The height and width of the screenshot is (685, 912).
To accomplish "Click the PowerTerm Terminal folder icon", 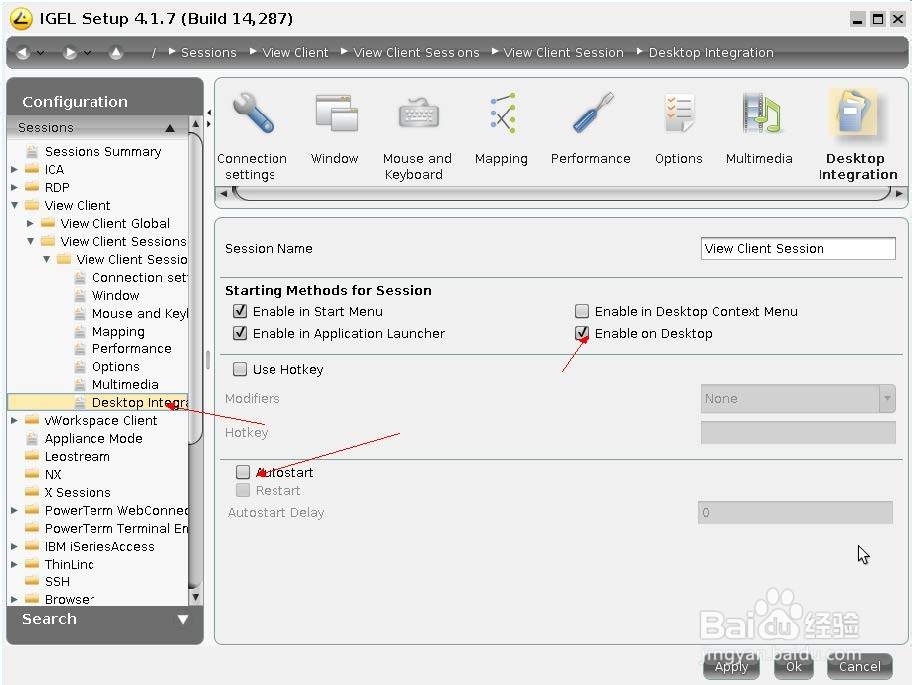I will [x=32, y=529].
